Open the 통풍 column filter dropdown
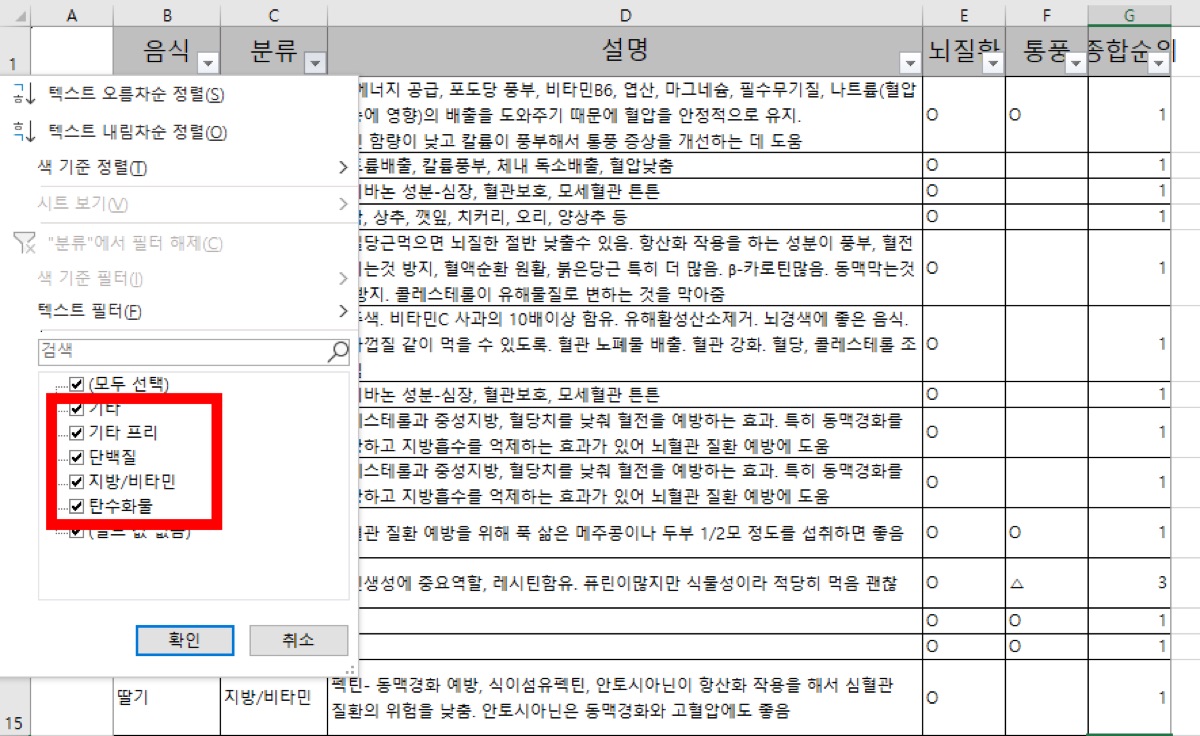Viewport: 1200px width, 736px height. click(1076, 64)
